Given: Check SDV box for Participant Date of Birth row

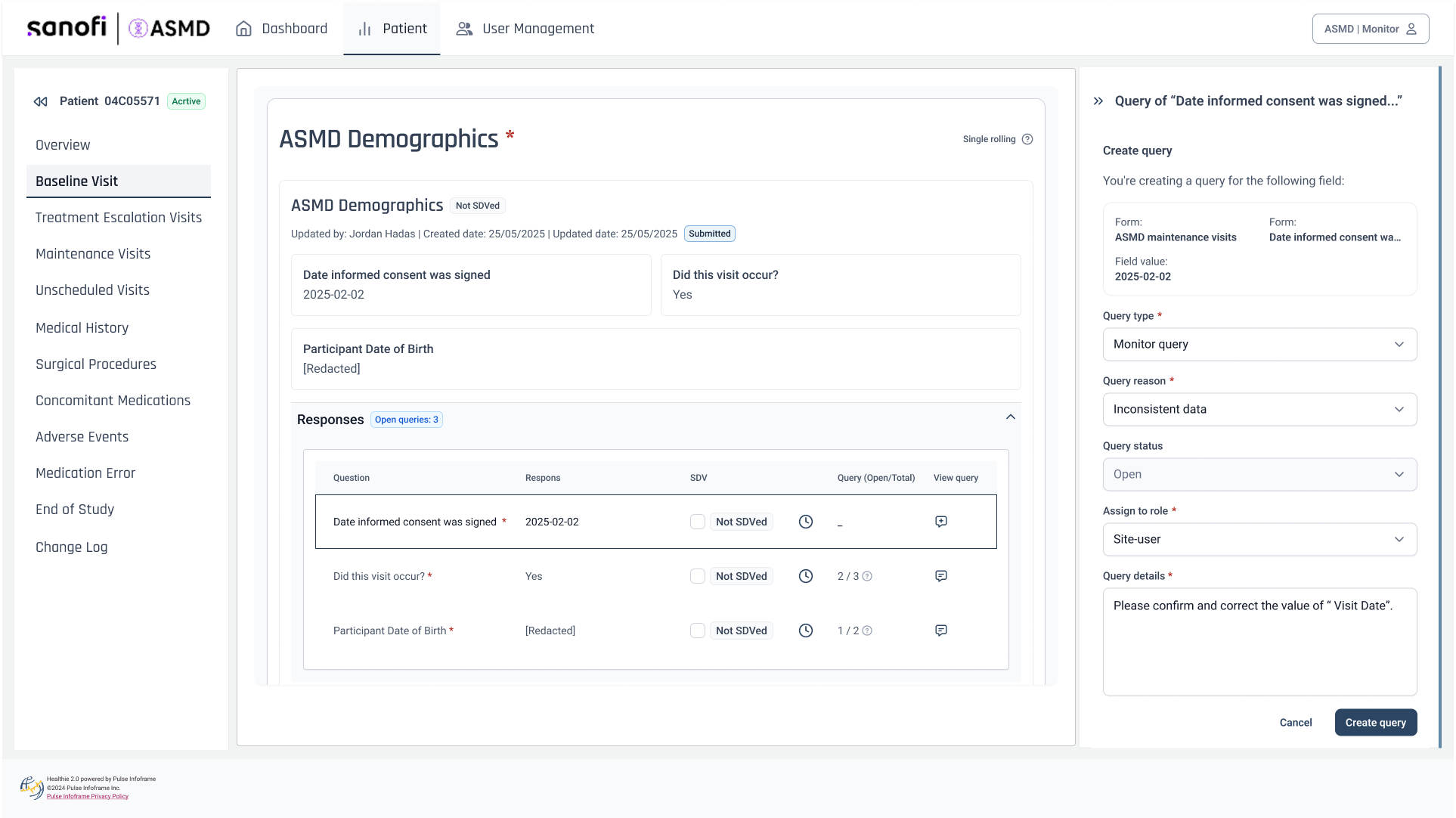Looking at the screenshot, I should point(698,631).
